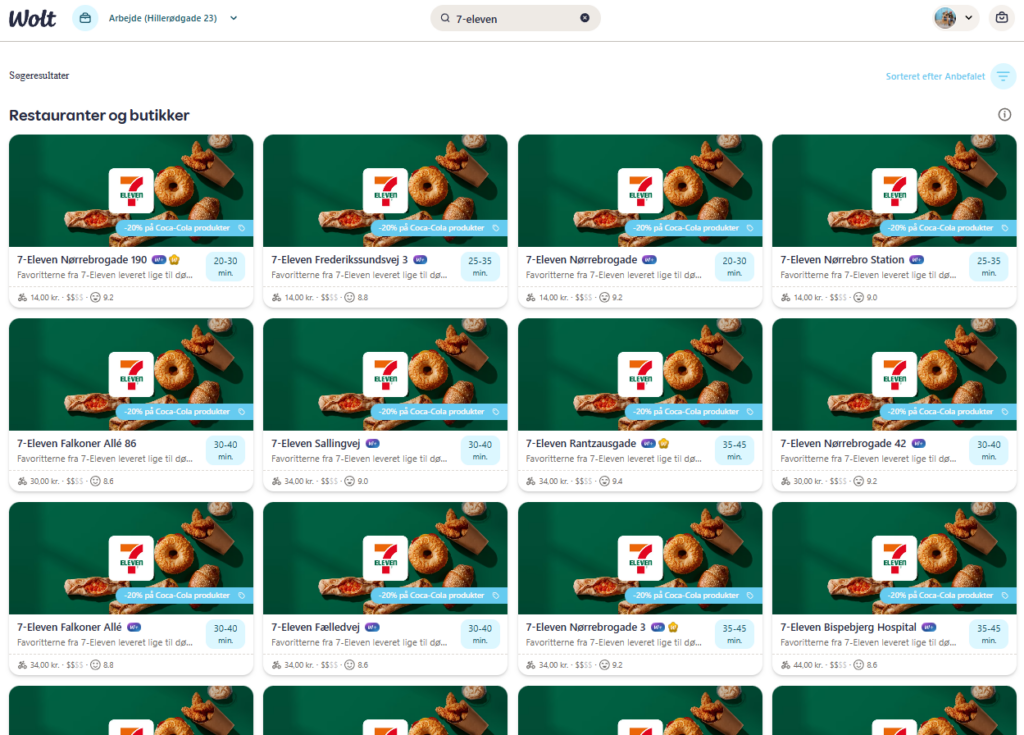Viewport: 1024px width, 735px height.
Task: Open the work address briefcase icon
Action: [85, 18]
